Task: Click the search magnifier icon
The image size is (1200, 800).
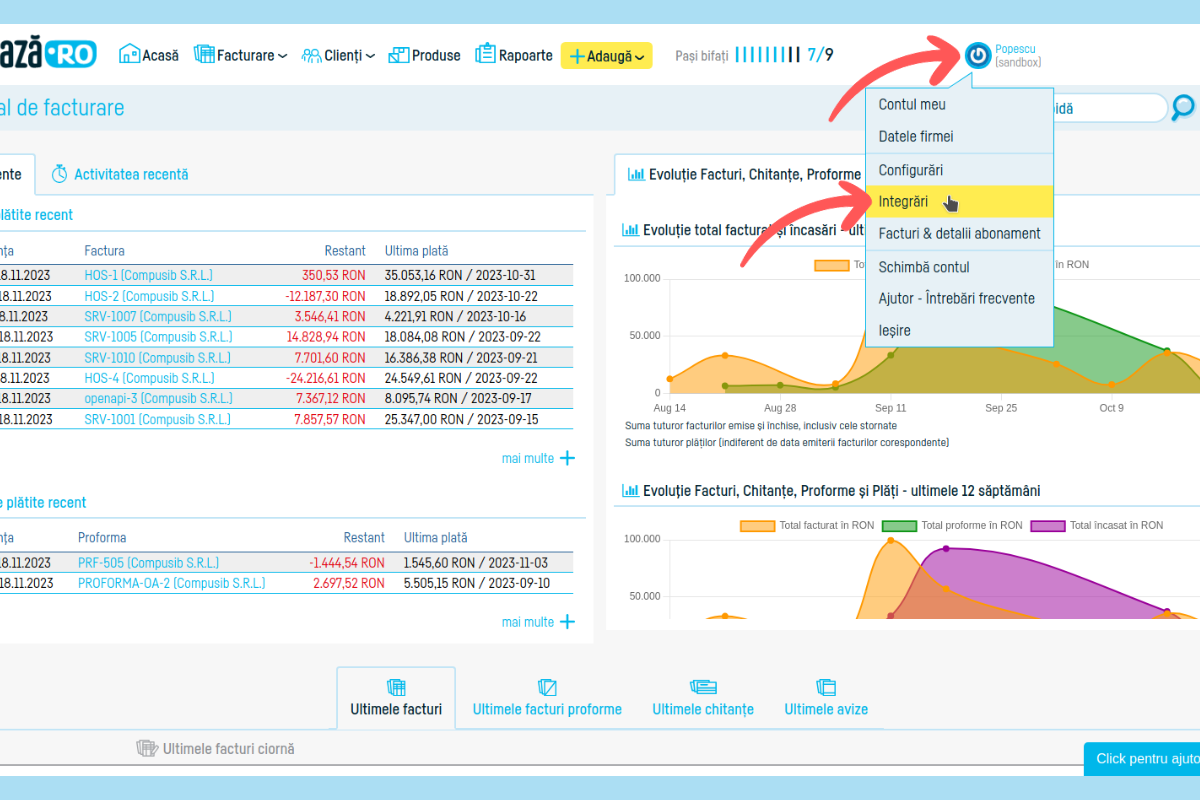Action: tap(1183, 108)
